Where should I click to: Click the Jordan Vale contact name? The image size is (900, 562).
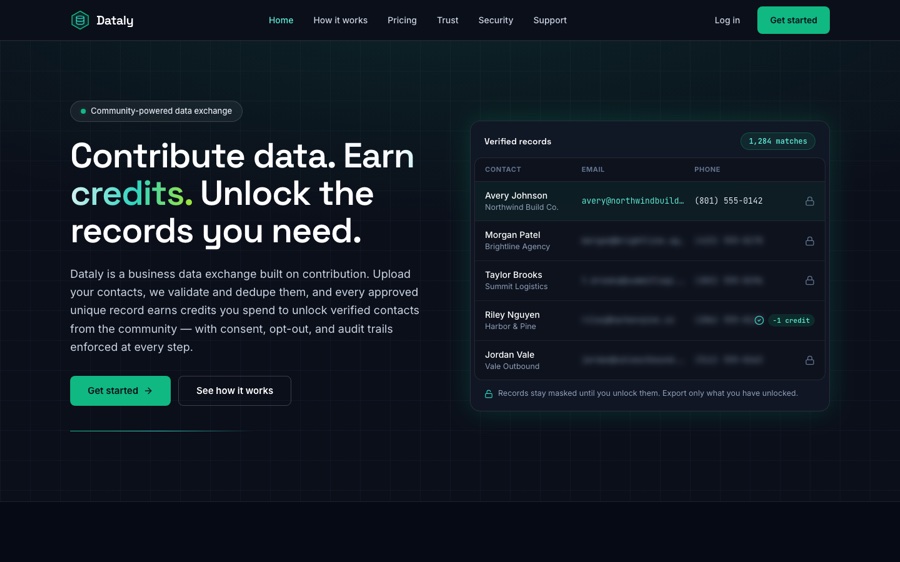click(x=510, y=355)
